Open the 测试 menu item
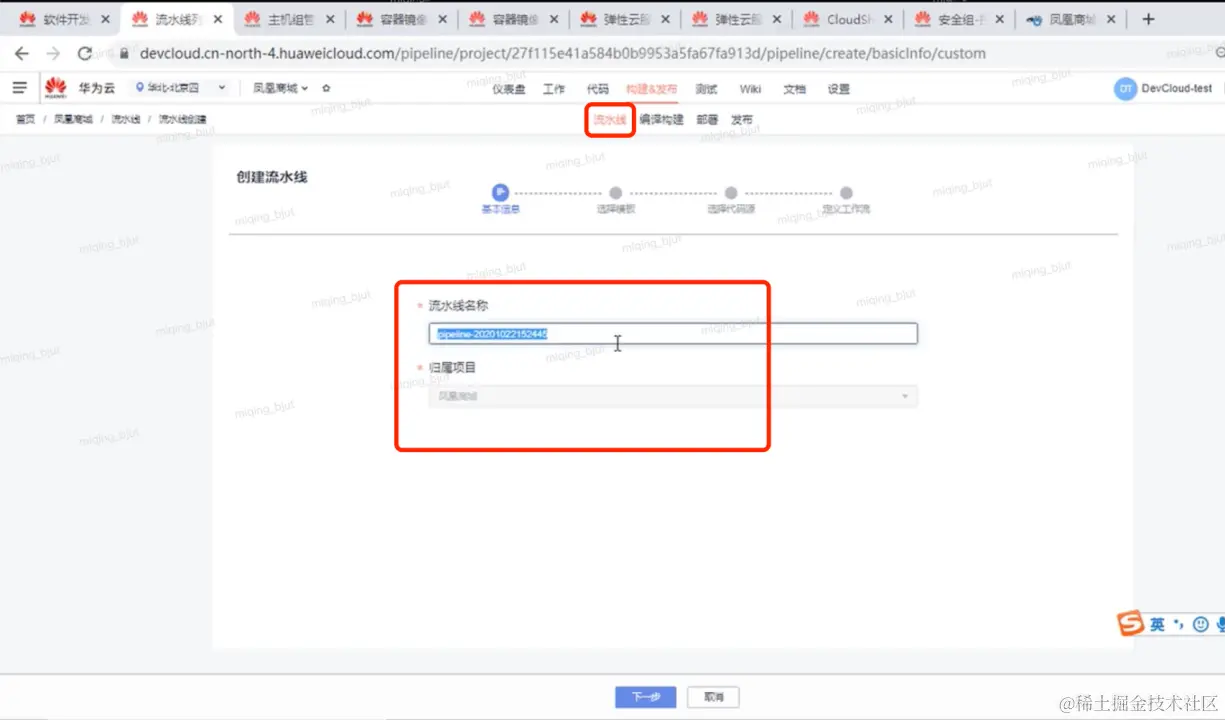This screenshot has height=720, width=1225. pos(707,89)
